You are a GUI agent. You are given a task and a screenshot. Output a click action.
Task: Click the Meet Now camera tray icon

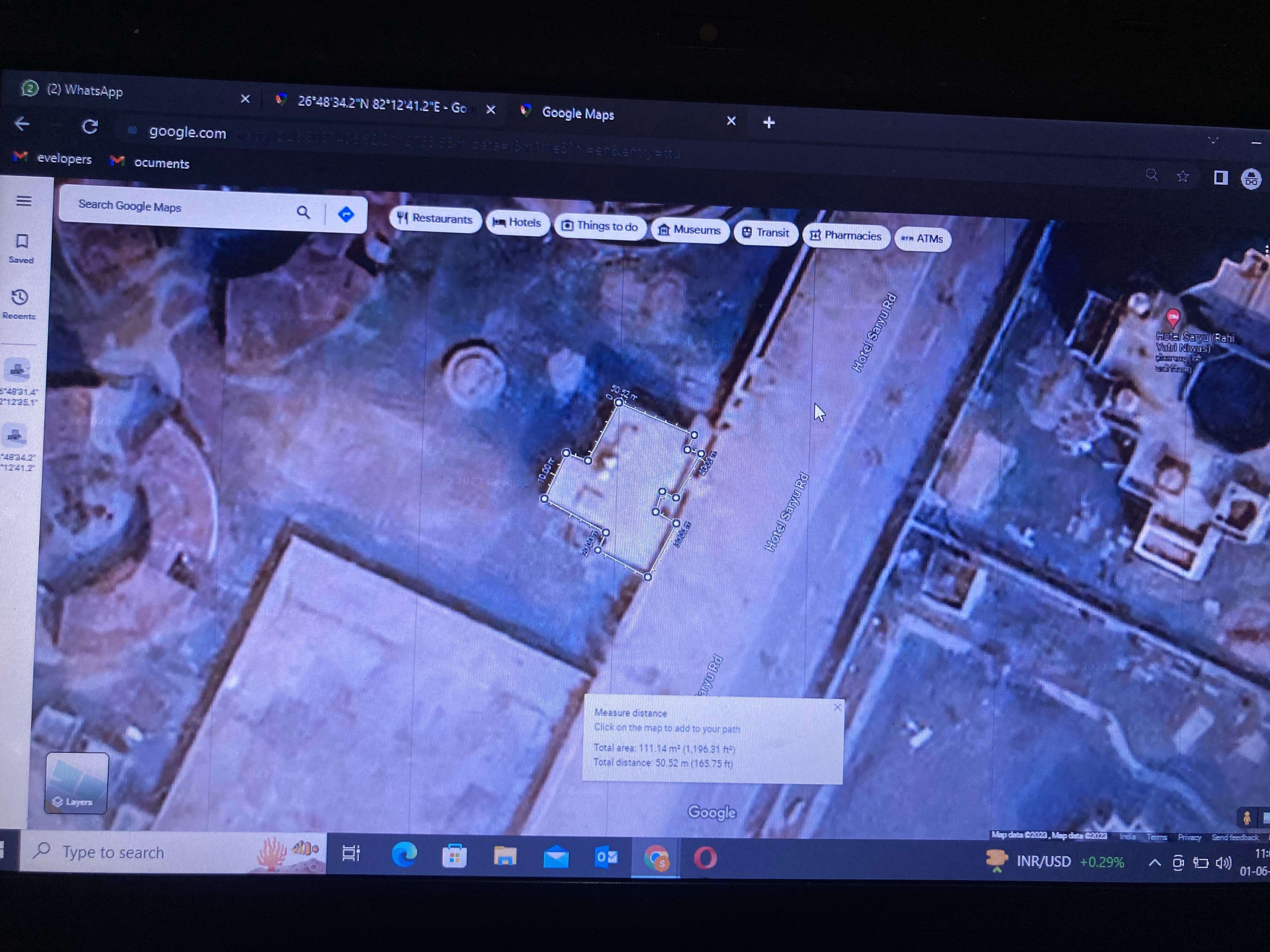pyautogui.click(x=1178, y=863)
